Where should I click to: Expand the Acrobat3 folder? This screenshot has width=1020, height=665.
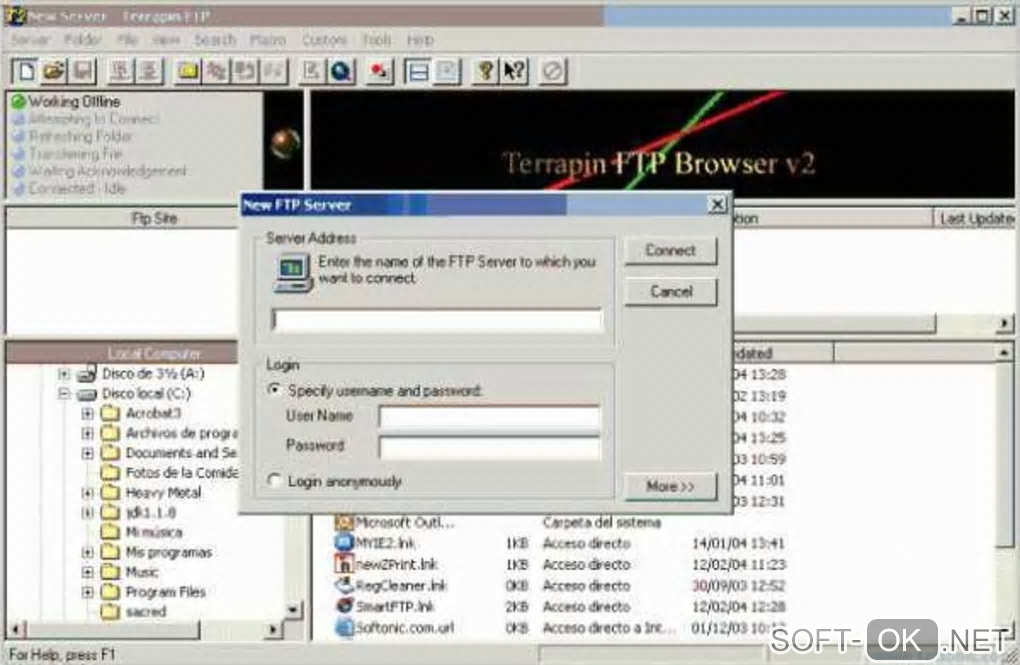pyautogui.click(x=87, y=413)
